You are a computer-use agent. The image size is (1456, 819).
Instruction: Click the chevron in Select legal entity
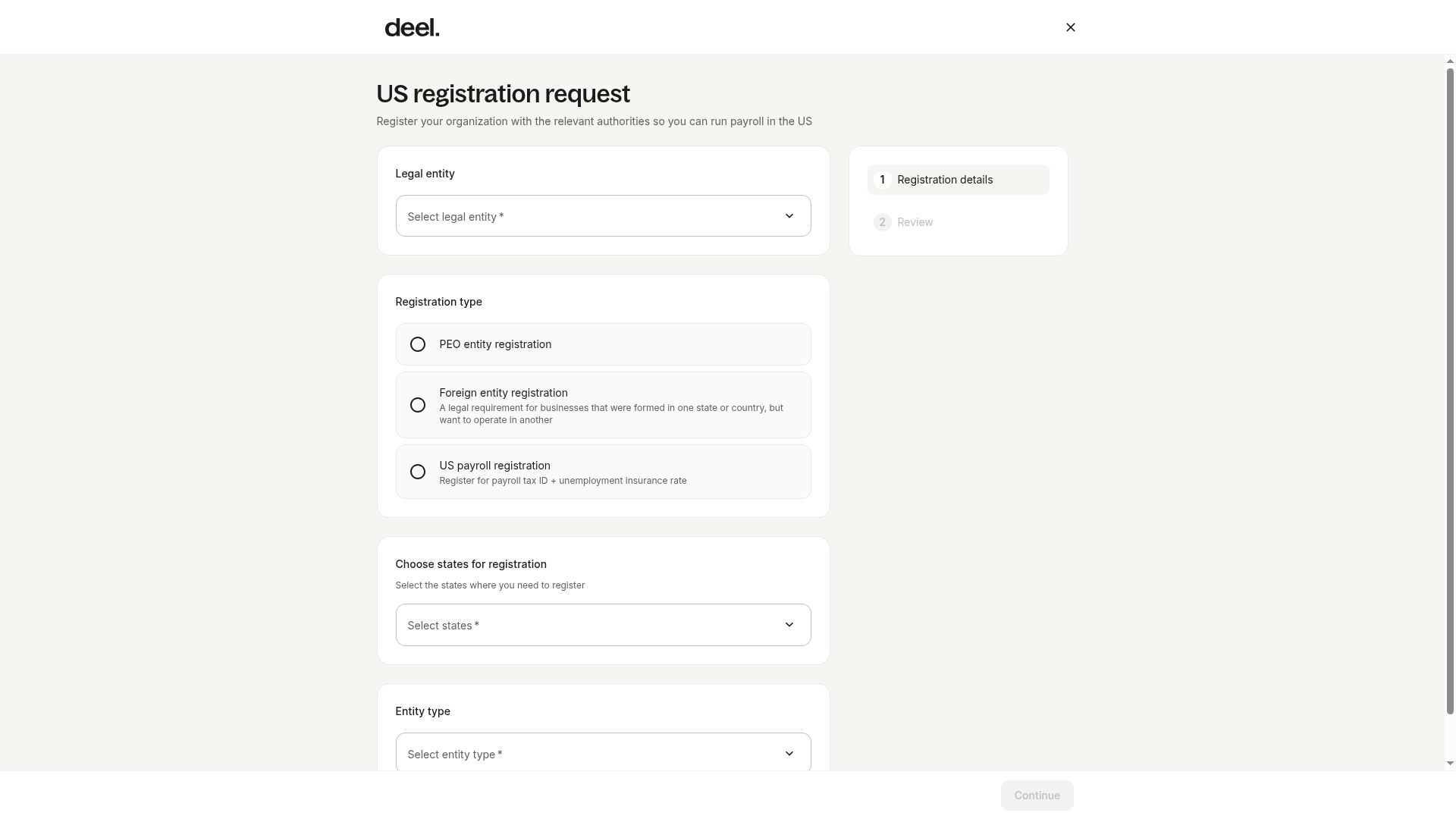coord(789,216)
